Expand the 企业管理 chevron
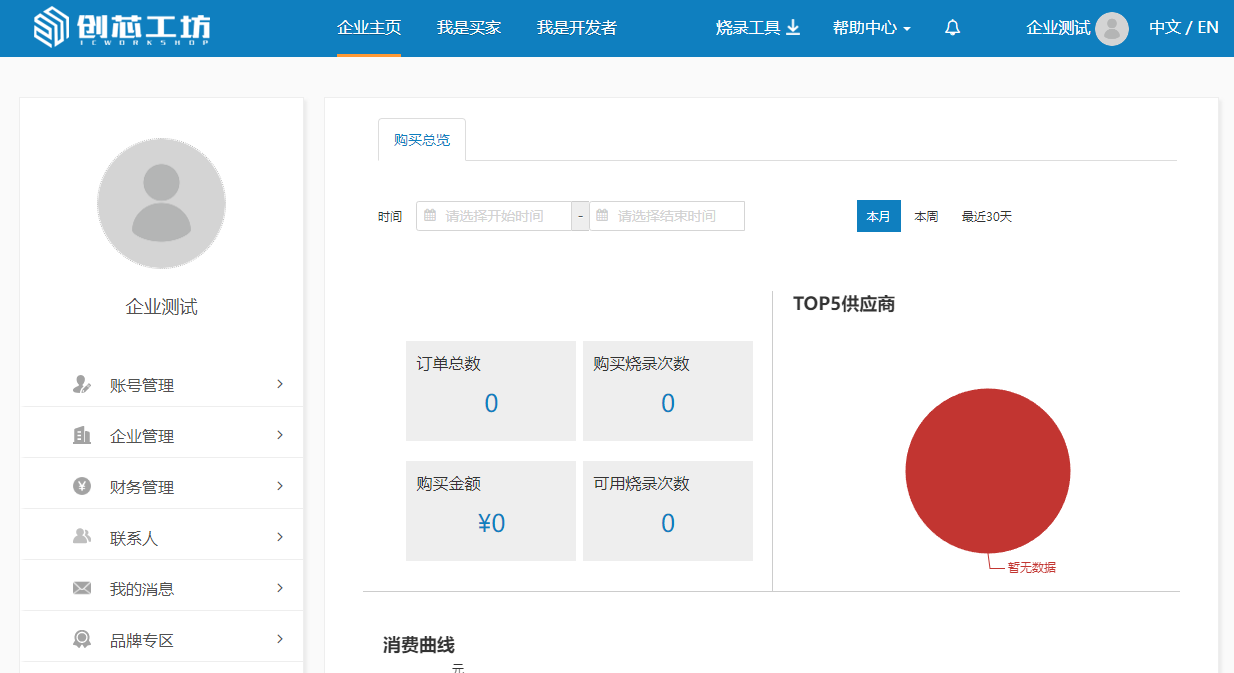The height and width of the screenshot is (673, 1234). tap(280, 435)
